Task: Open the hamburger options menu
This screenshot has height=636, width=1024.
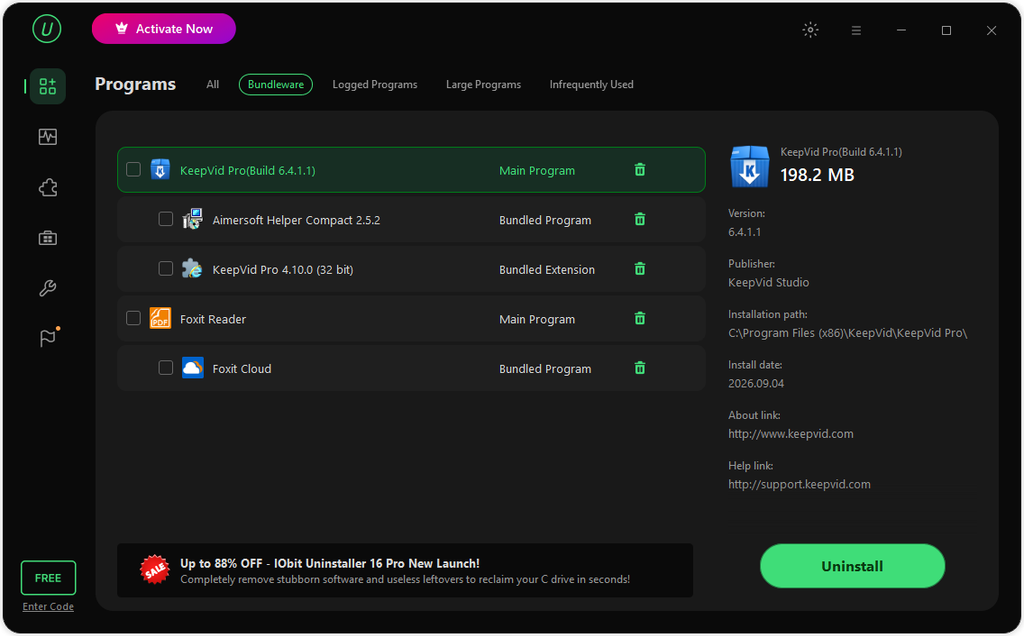Action: 856,30
